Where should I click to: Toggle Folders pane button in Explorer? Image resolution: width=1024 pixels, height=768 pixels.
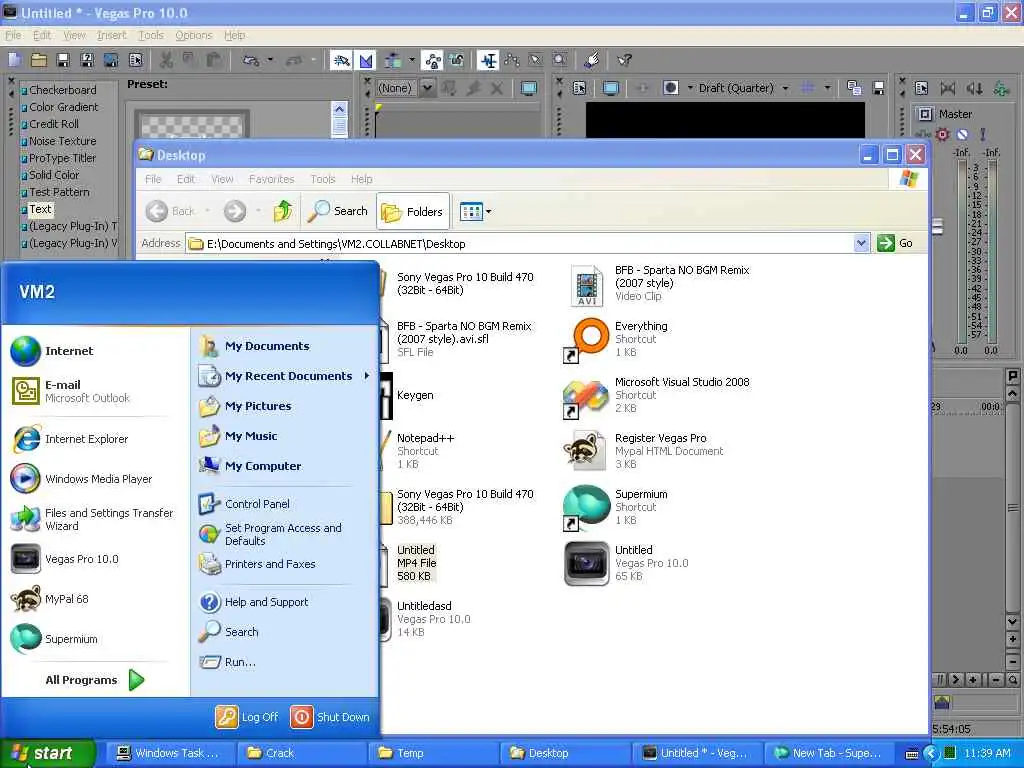pyautogui.click(x=413, y=212)
